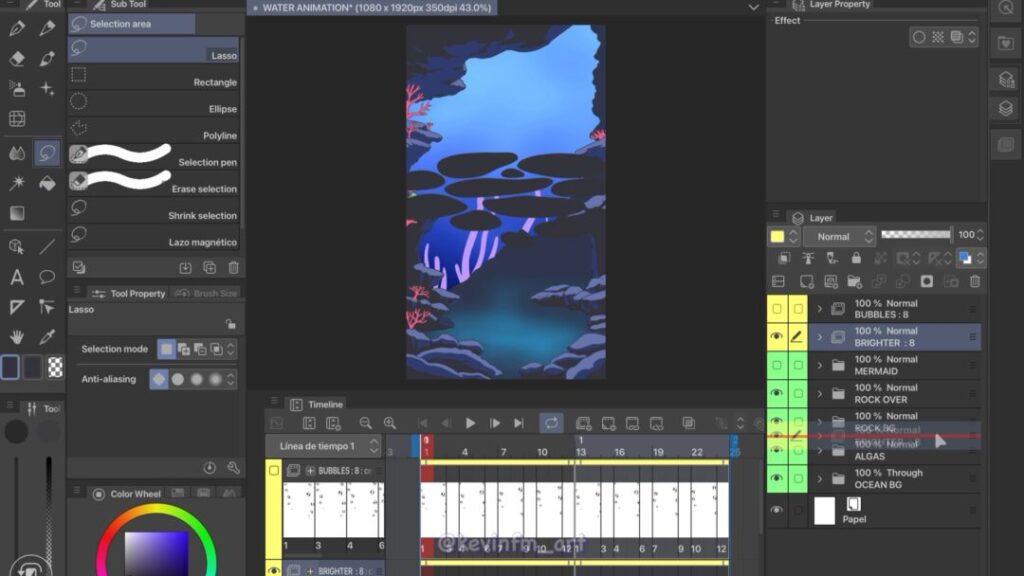This screenshot has height=576, width=1024.
Task: Expand the OCEAN BG folder
Action: tap(820, 479)
